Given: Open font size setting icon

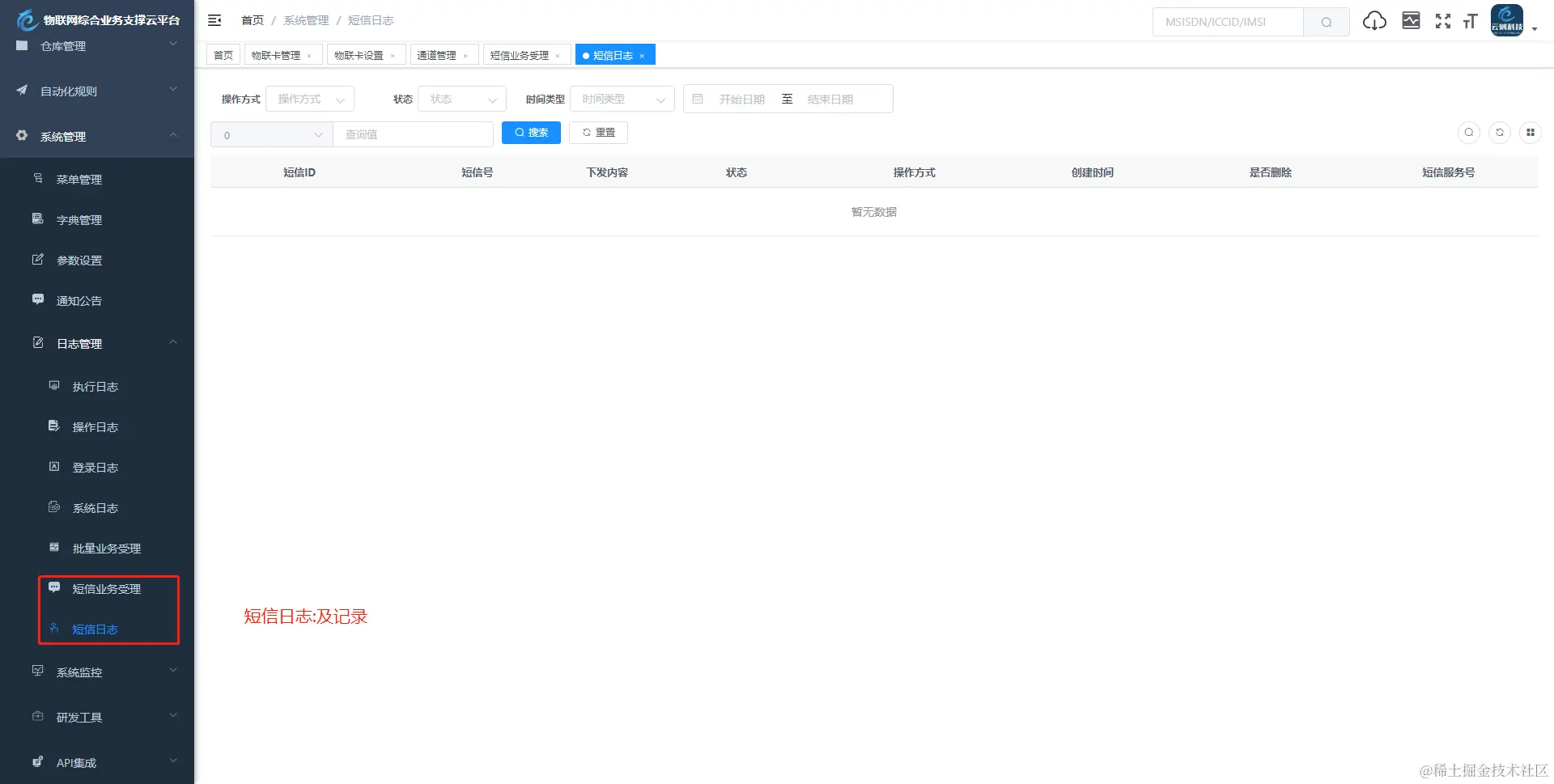Looking at the screenshot, I should tap(1470, 21).
